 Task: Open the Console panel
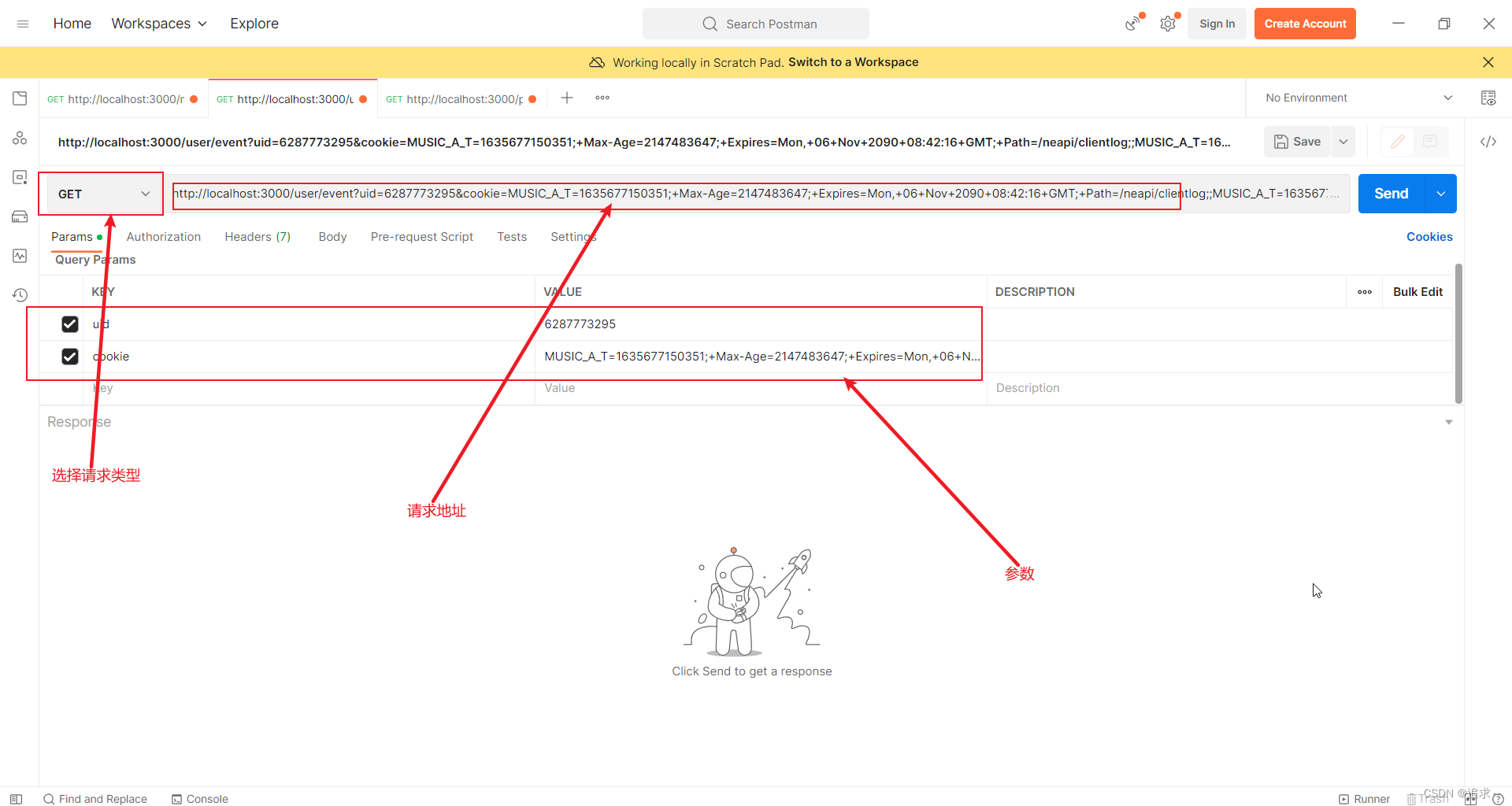(200, 799)
